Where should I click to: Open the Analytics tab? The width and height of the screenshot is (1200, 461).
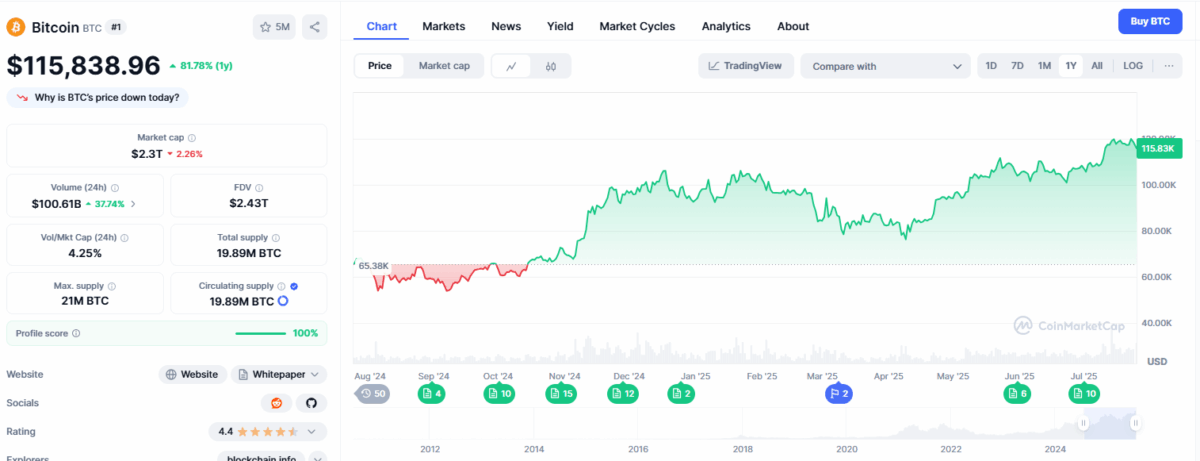pos(726,26)
